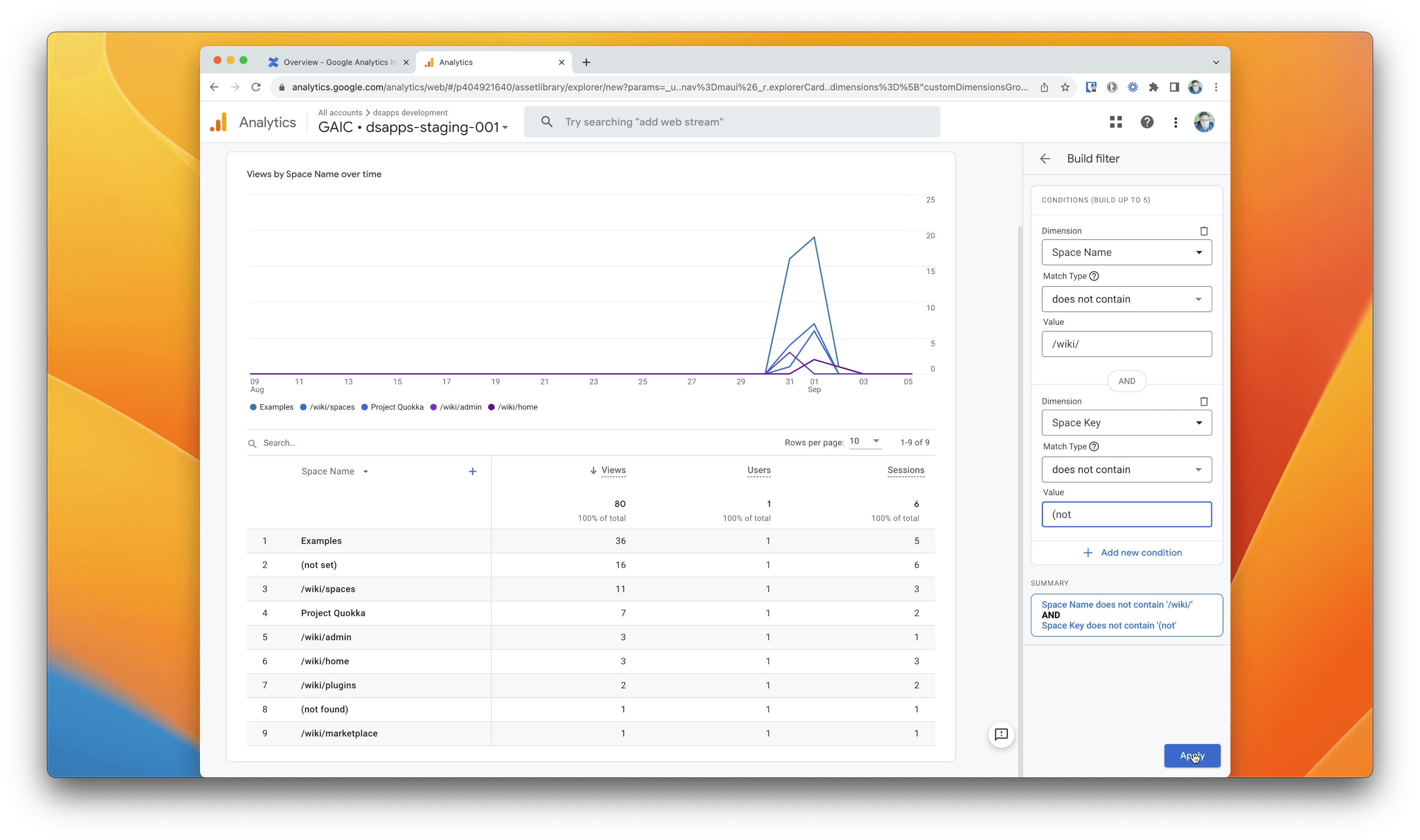Share this page from address bar
This screenshot has height=840, width=1420.
[x=1044, y=87]
